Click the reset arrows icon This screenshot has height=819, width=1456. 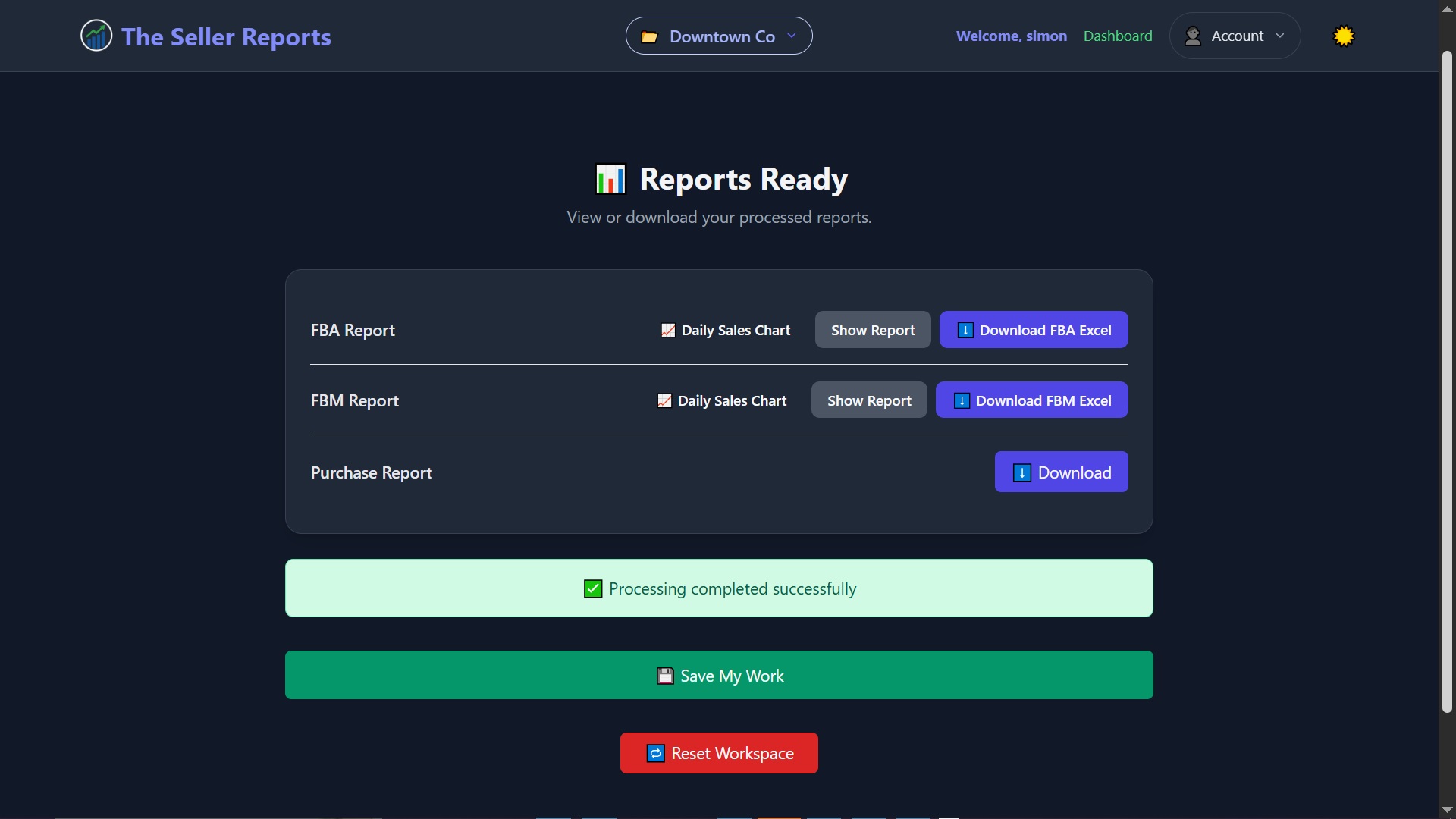pyautogui.click(x=655, y=753)
